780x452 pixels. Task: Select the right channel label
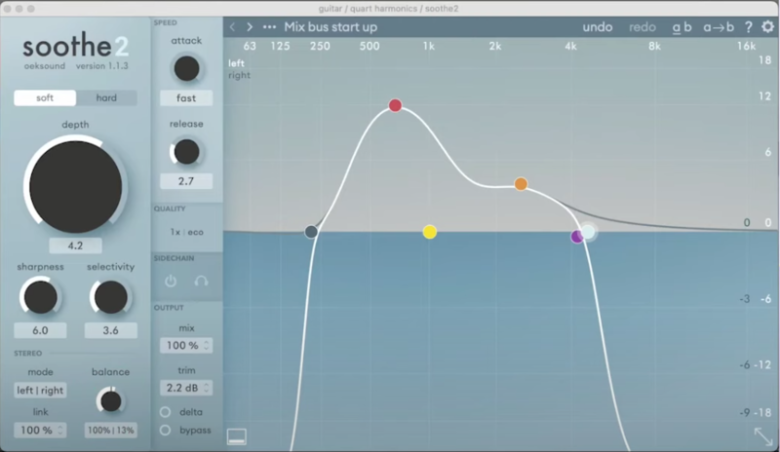pyautogui.click(x=239, y=75)
